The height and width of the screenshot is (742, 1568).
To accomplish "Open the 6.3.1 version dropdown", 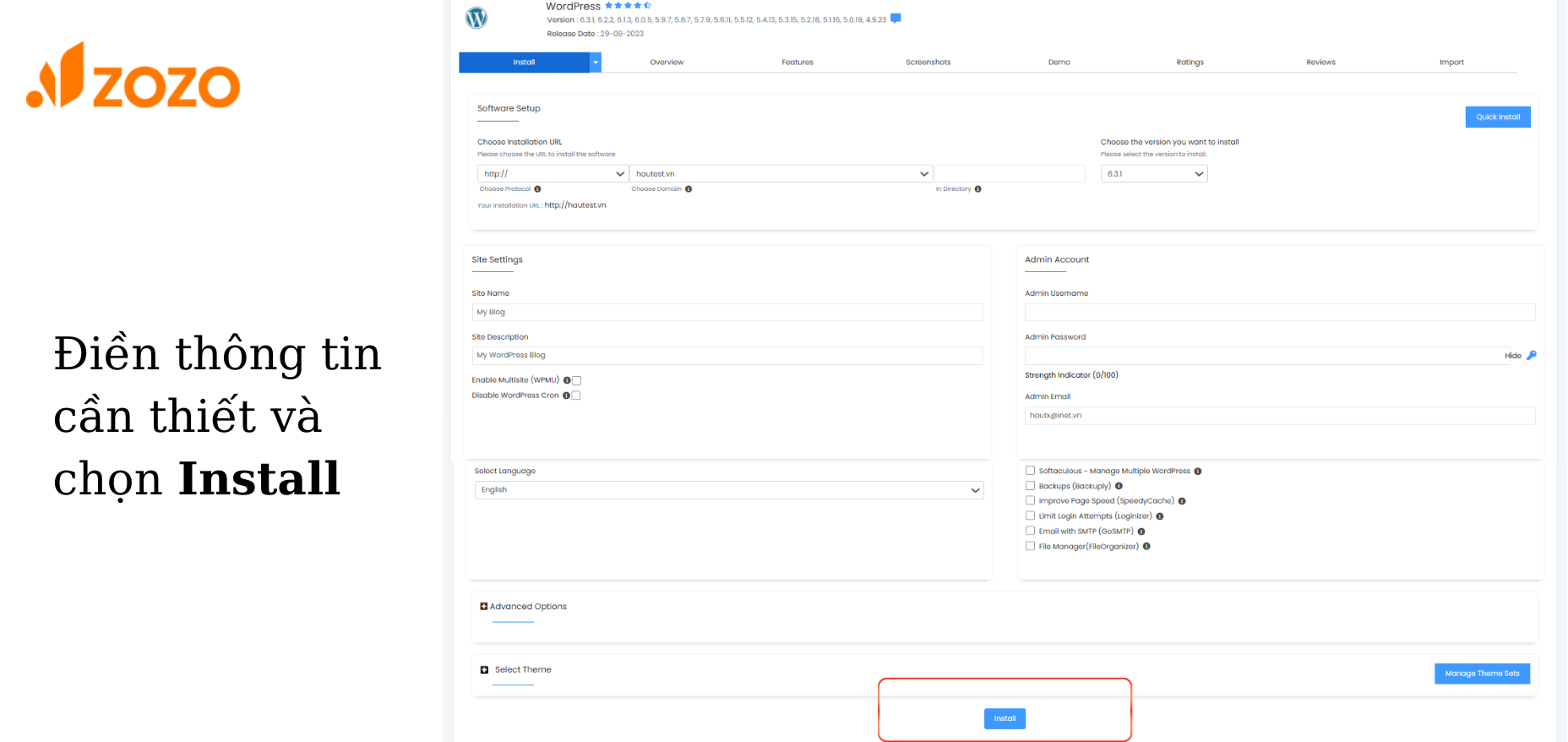I will (1154, 173).
